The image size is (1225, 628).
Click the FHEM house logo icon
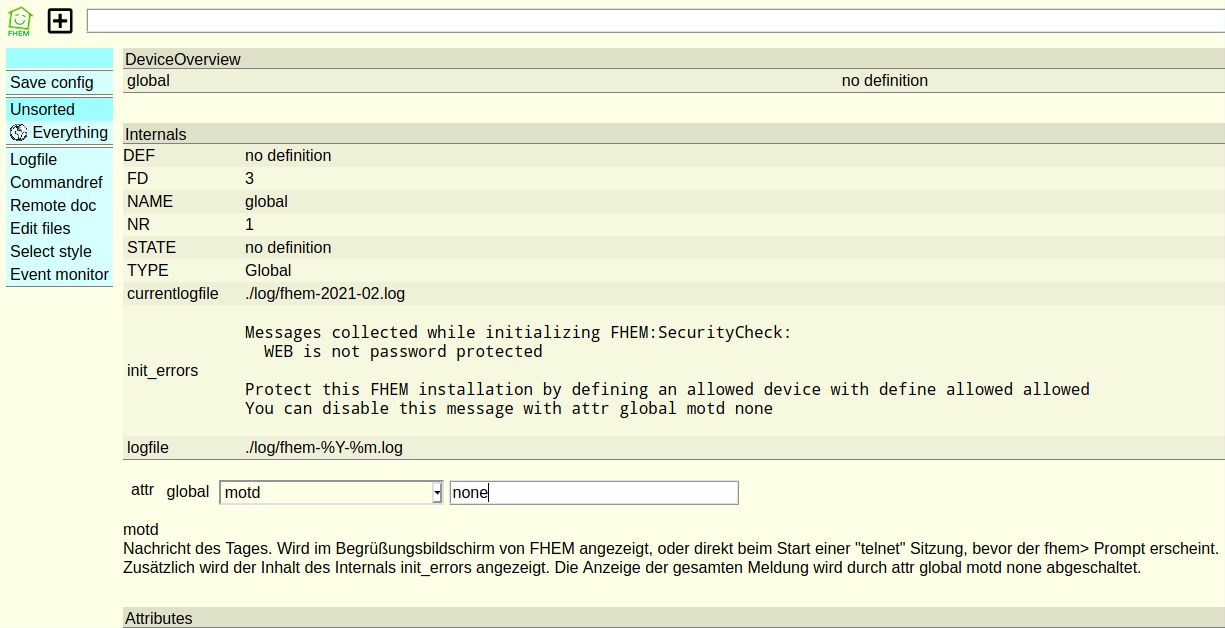19,21
